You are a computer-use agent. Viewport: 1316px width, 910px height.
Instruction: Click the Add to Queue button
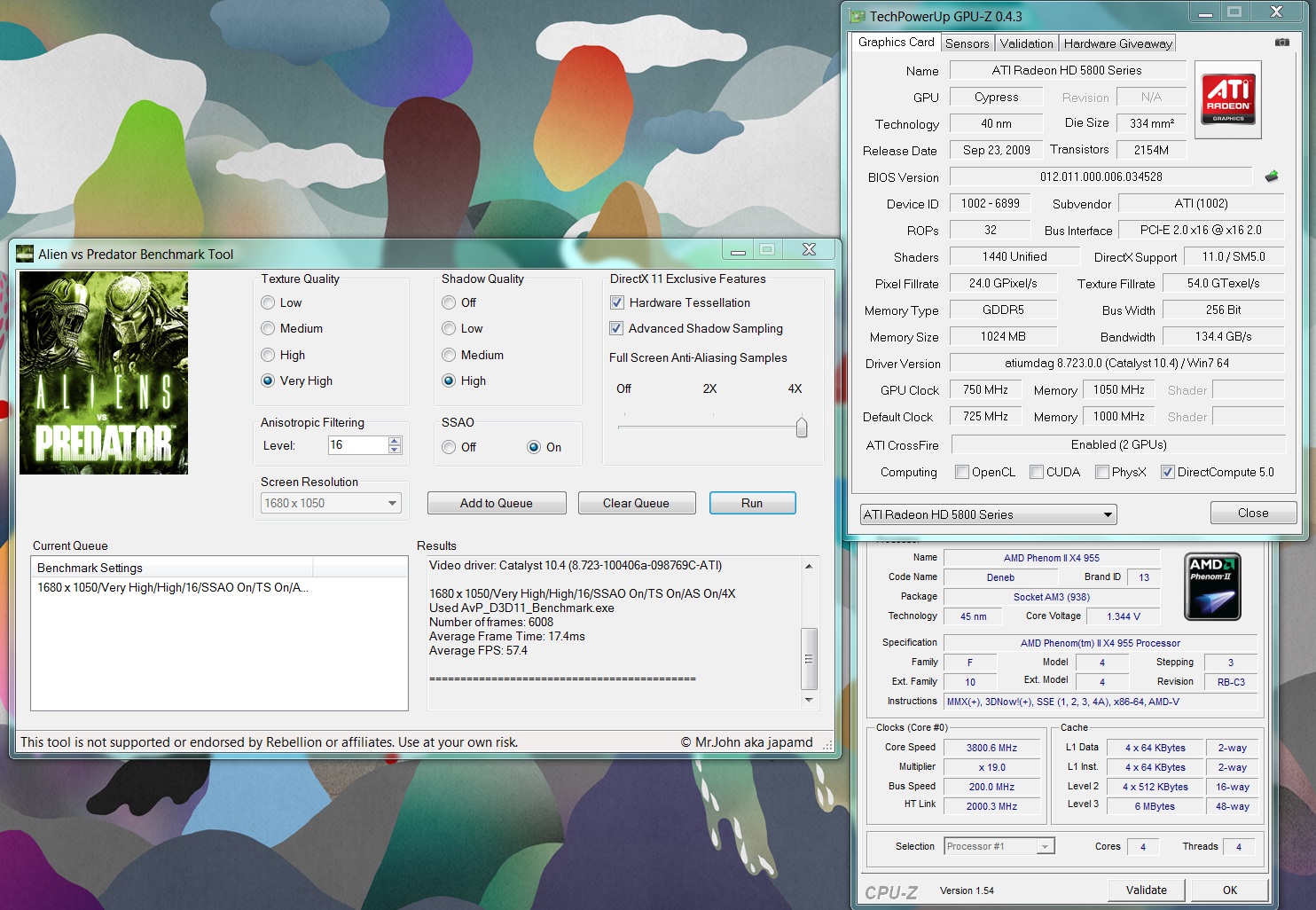pyautogui.click(x=497, y=503)
